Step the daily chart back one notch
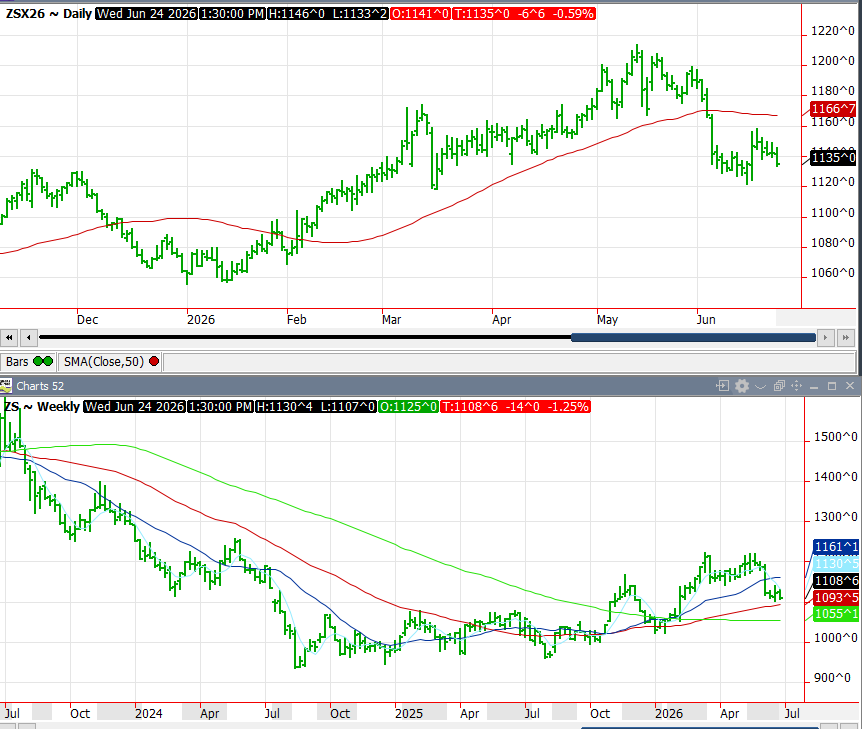The height and width of the screenshot is (729, 862). [29, 338]
